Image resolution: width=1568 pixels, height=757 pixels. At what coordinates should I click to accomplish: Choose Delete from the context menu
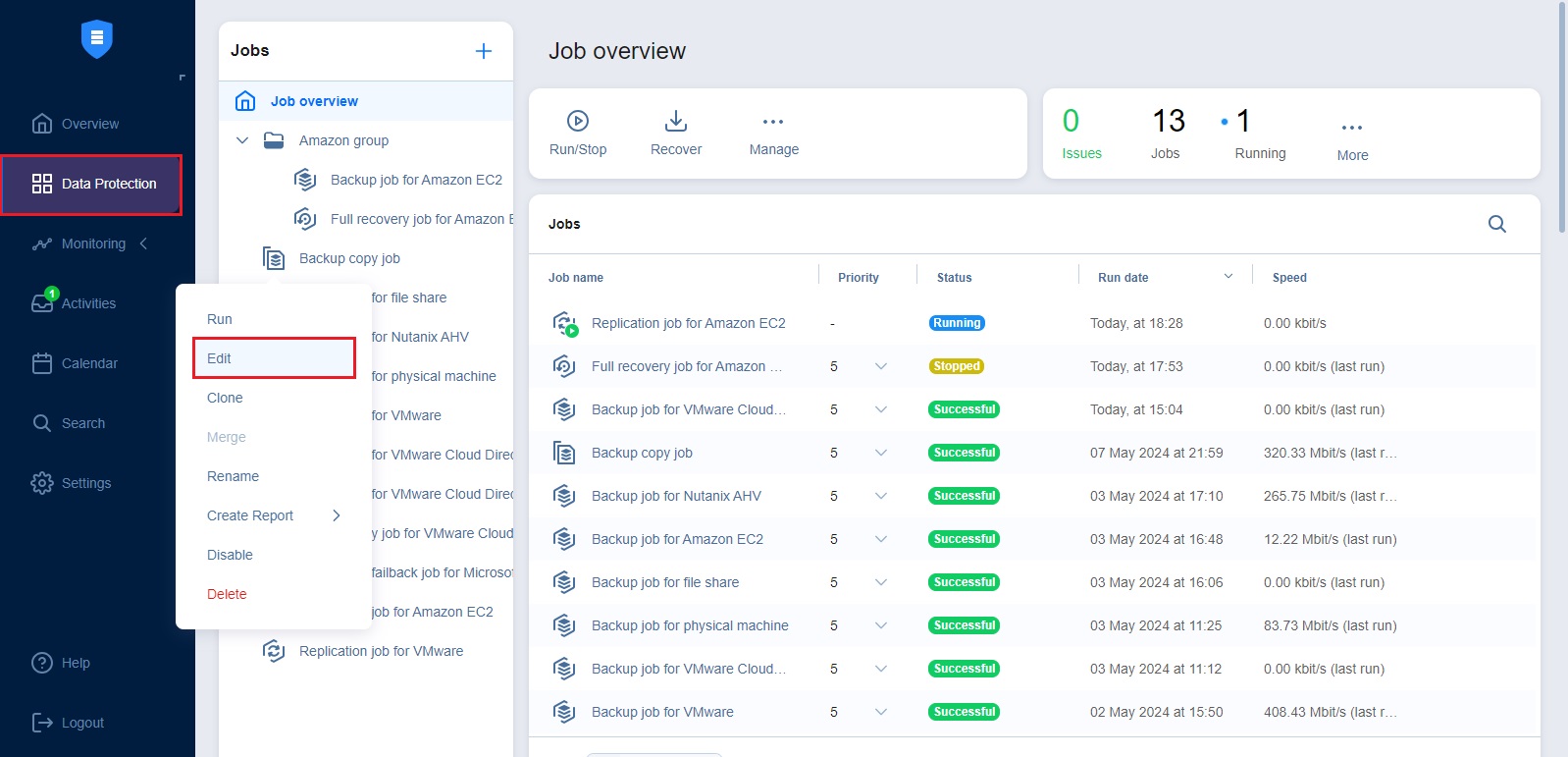[227, 594]
